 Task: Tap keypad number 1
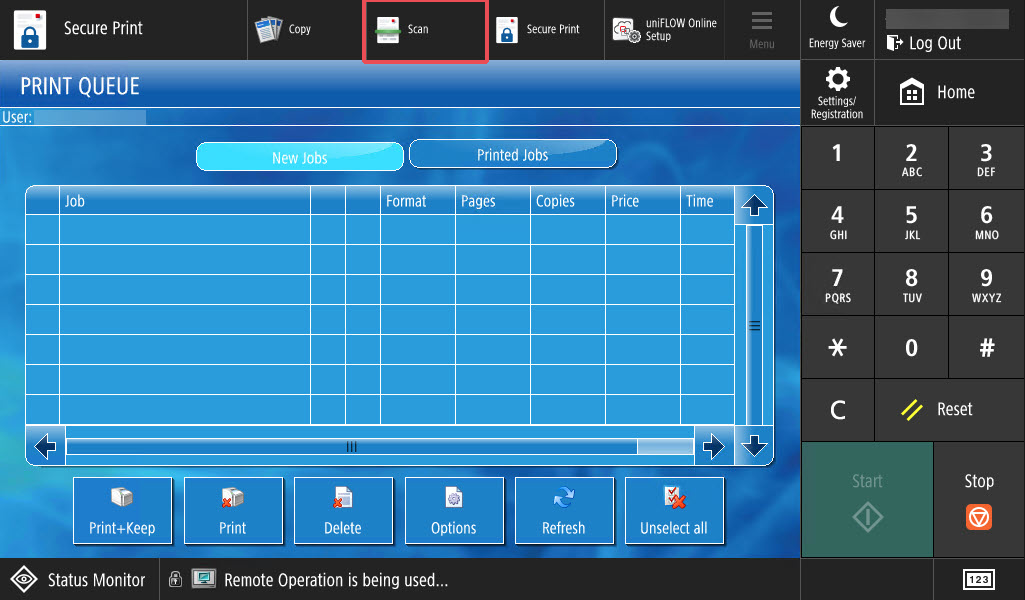[837, 158]
